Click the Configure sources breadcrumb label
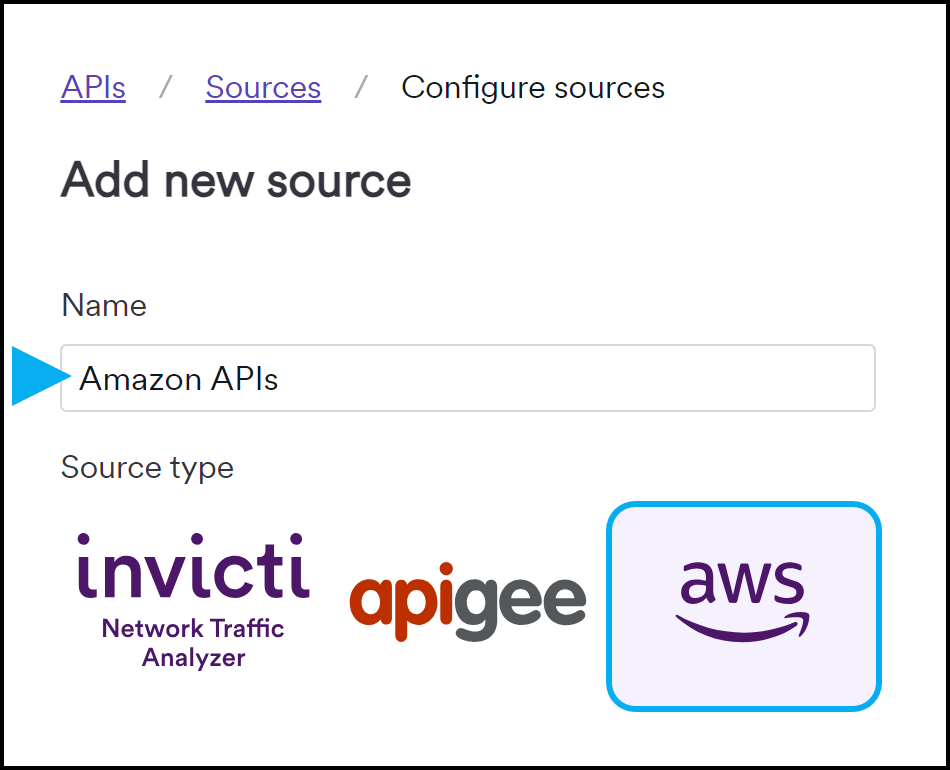This screenshot has height=770, width=950. coord(532,88)
